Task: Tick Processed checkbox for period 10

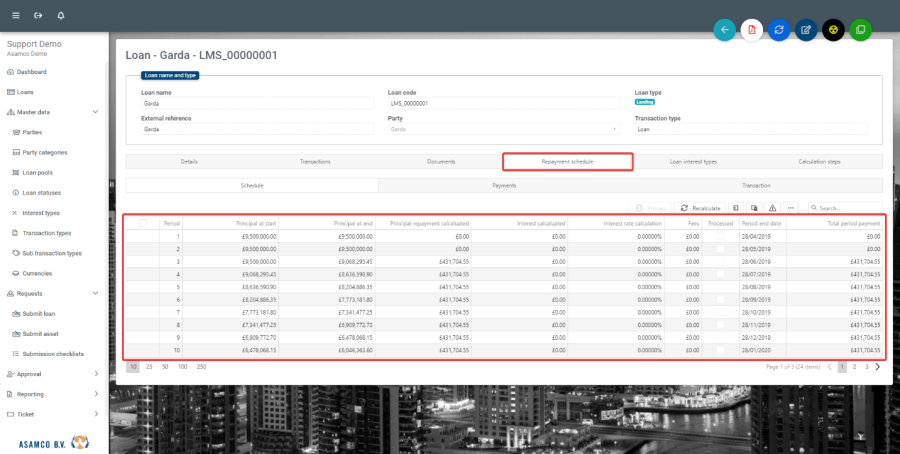Action: pyautogui.click(x=720, y=351)
